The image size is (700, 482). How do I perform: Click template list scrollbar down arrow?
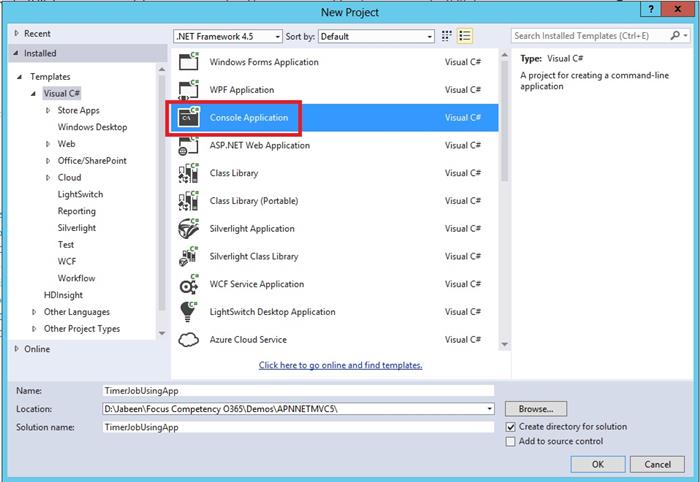[504, 344]
